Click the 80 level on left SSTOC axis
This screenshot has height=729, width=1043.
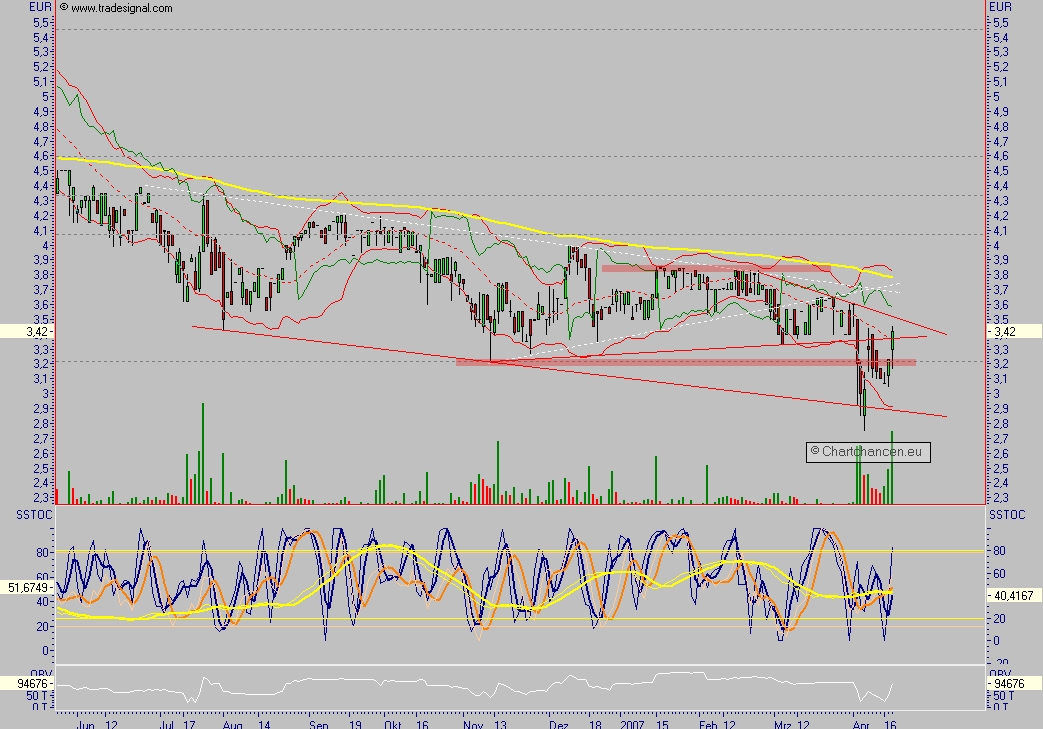43,553
